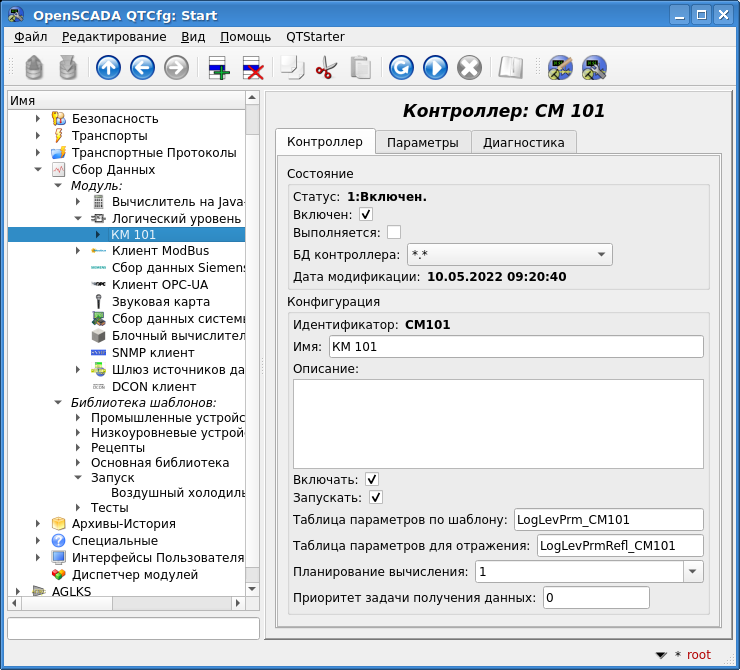Screen dimensions: 740x670
Task: Click the second QTStarter module wrench icon
Action: coord(594,67)
